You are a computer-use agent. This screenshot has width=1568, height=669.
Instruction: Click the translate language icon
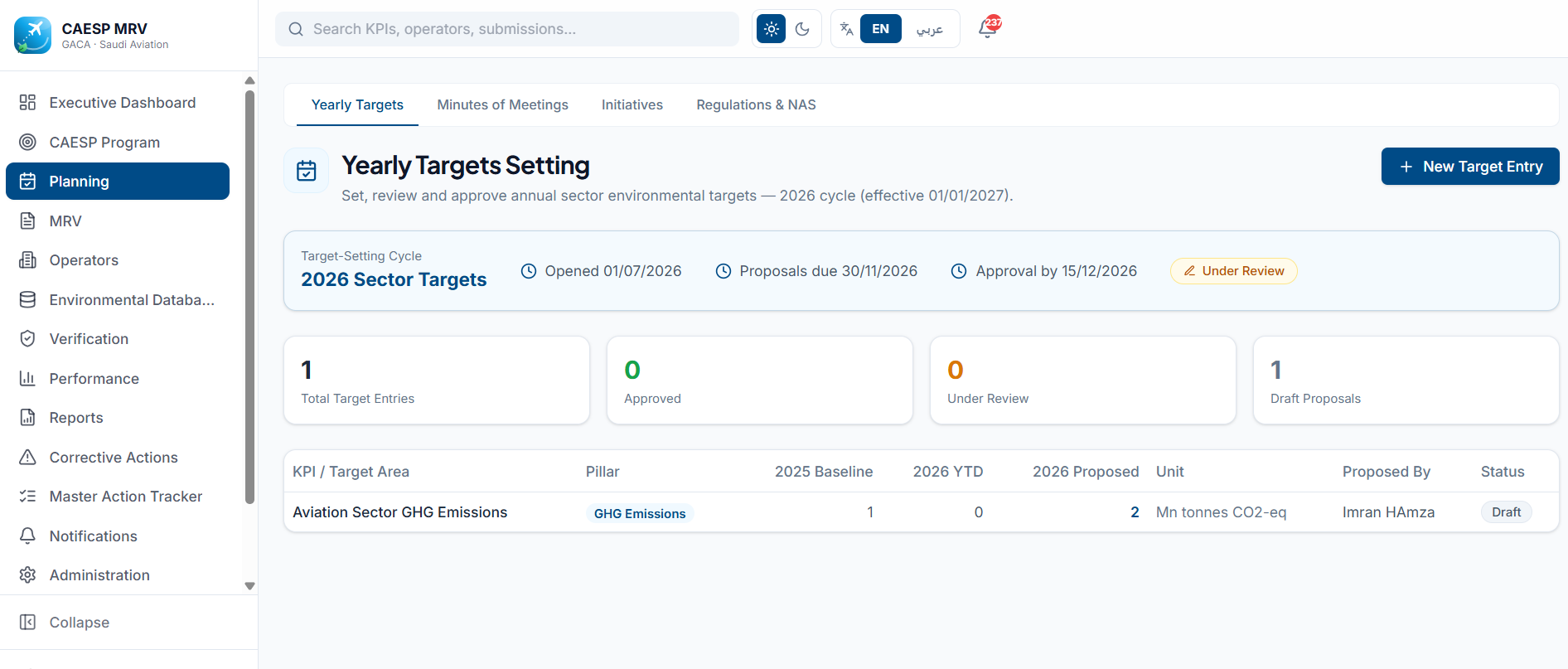[846, 29]
